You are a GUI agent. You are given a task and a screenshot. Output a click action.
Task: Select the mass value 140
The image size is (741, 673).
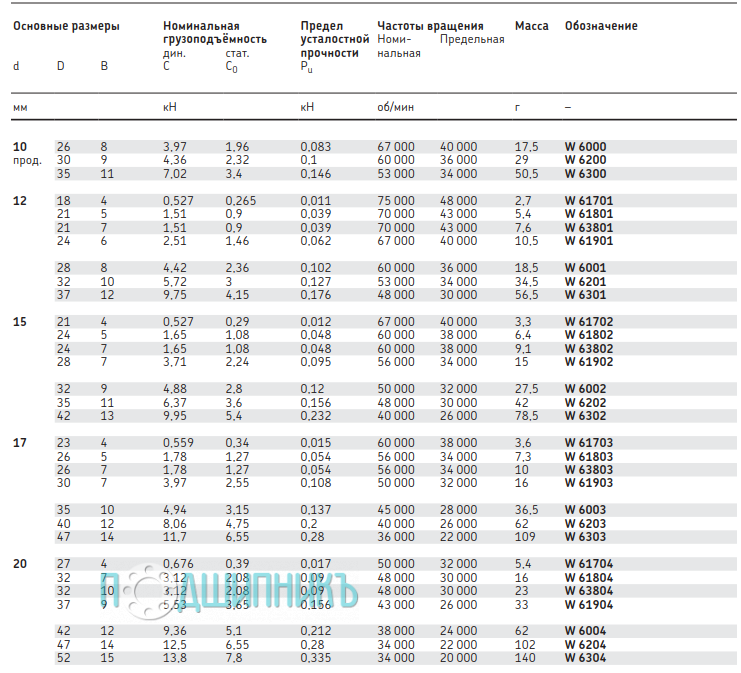(x=525, y=658)
